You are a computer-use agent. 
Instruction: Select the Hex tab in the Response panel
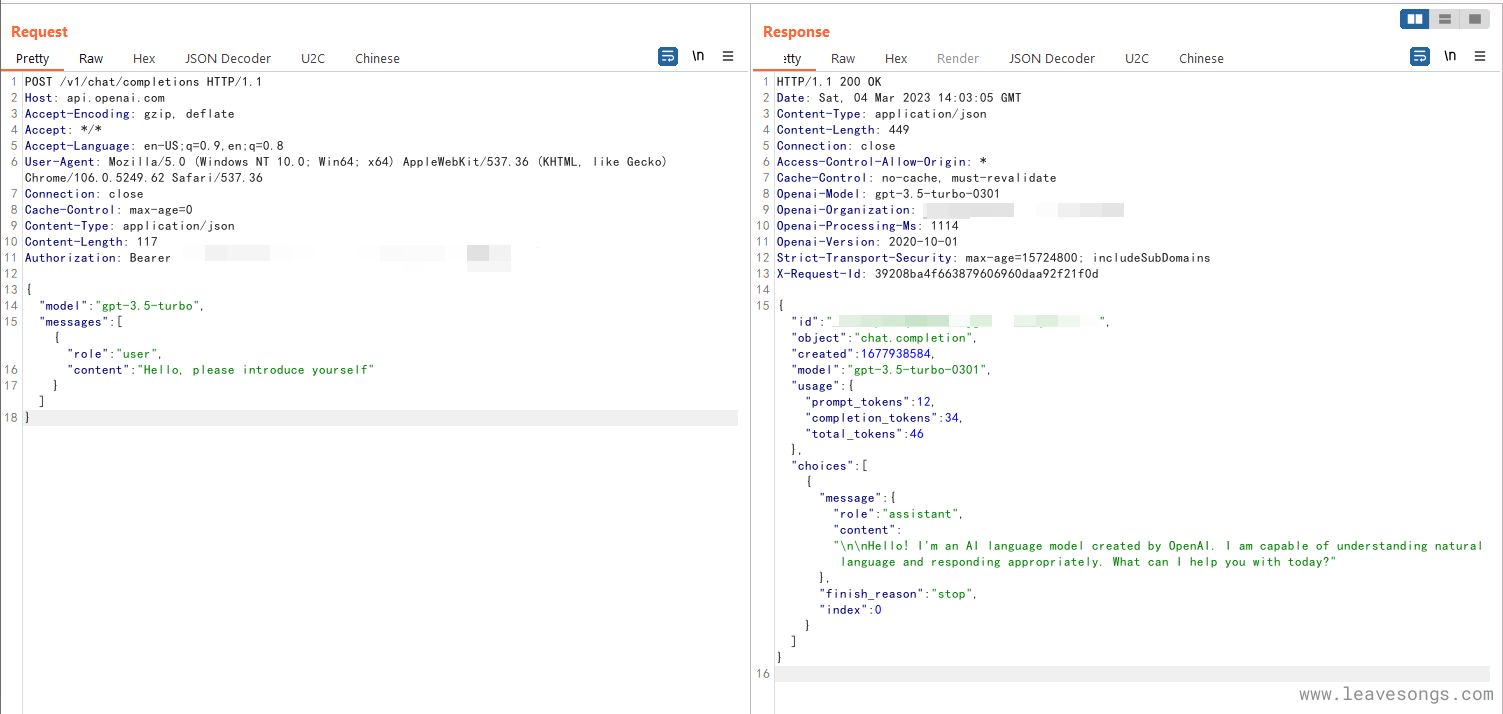tap(896, 59)
